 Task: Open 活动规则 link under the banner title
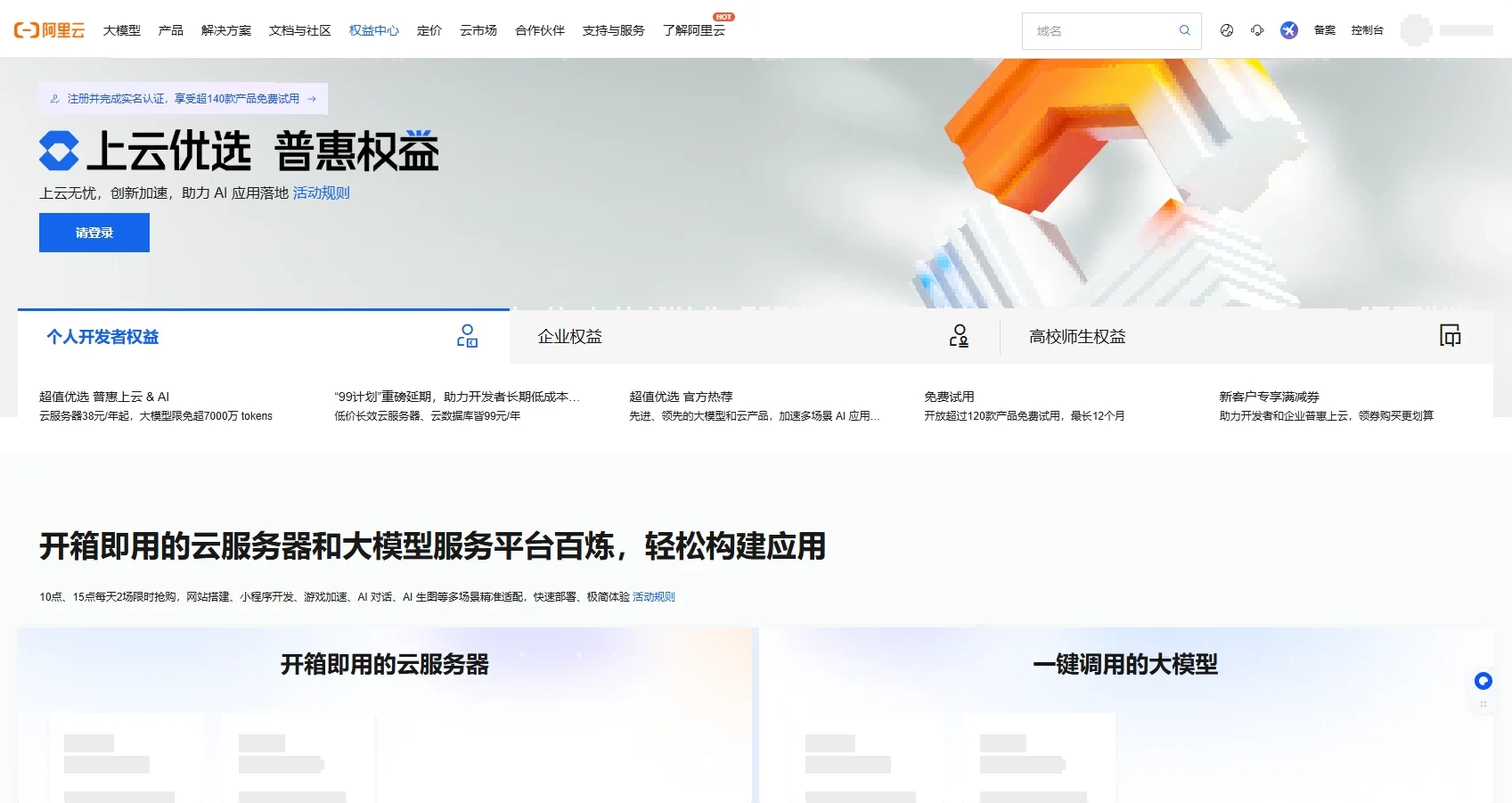pos(321,193)
